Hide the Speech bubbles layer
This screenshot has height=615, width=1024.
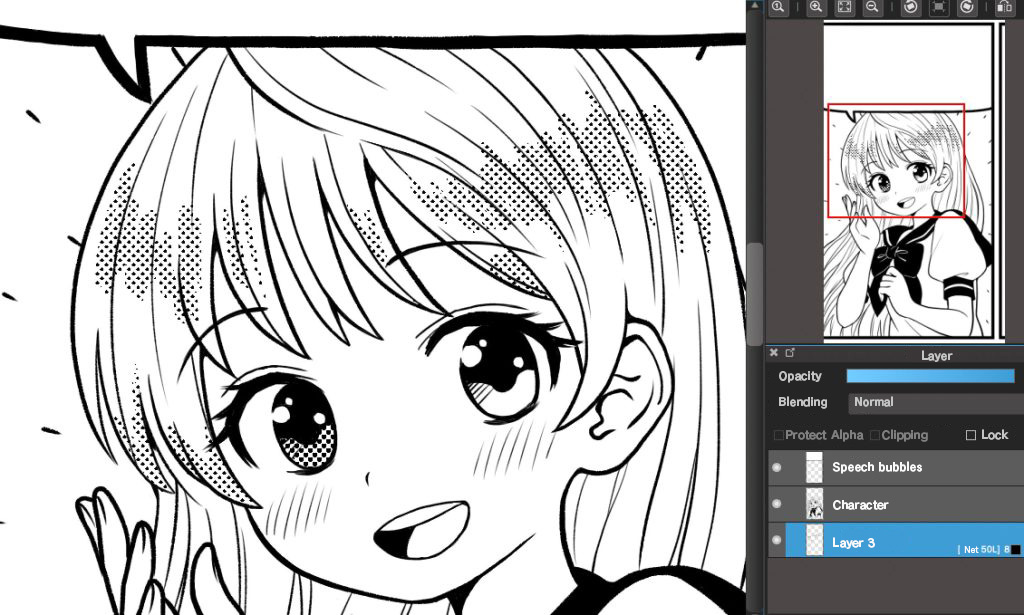(x=776, y=467)
